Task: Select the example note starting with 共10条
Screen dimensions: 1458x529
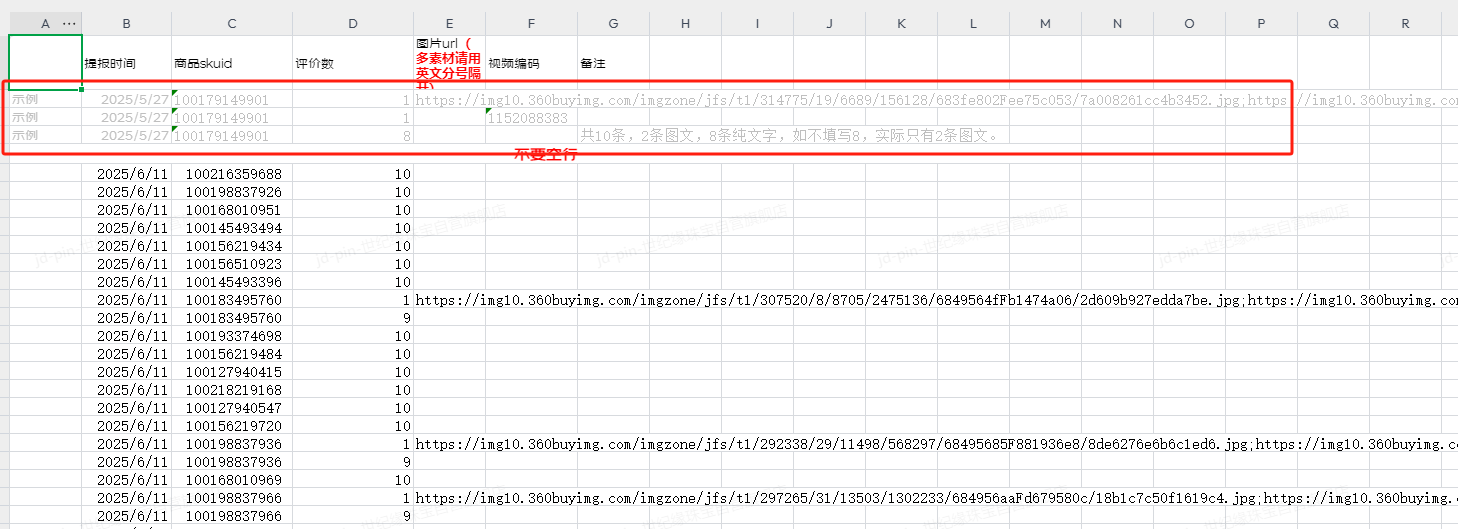Action: [789, 135]
